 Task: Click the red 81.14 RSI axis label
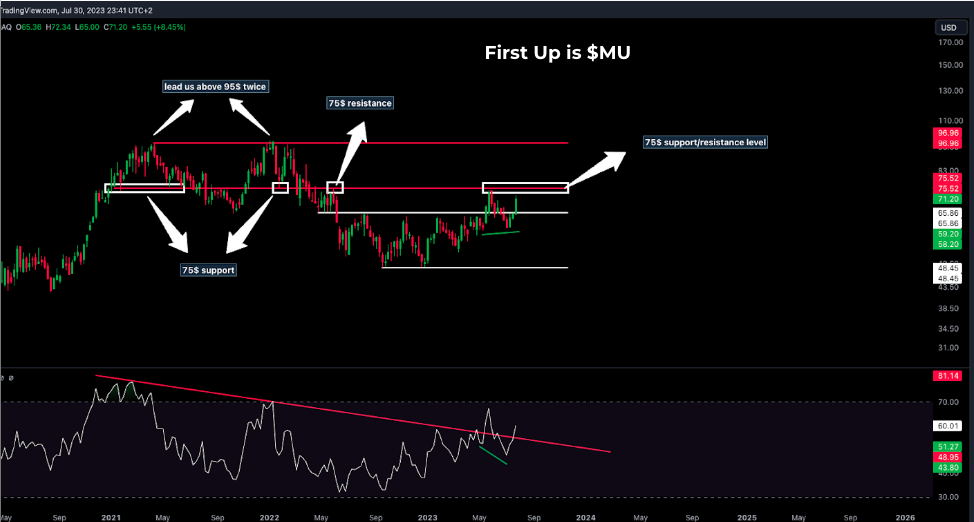[x=946, y=376]
